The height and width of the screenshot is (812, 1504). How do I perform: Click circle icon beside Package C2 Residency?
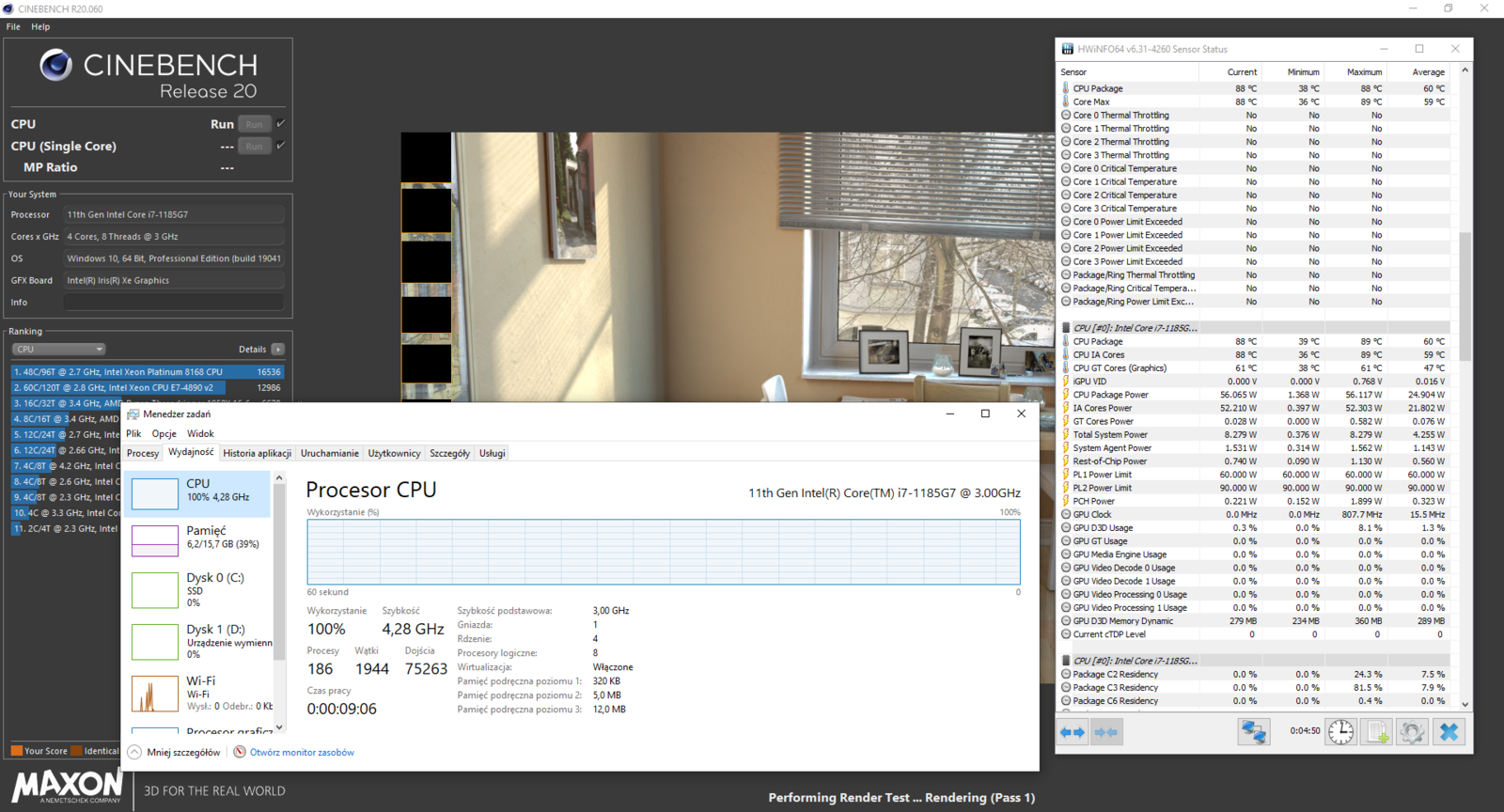(x=1066, y=674)
